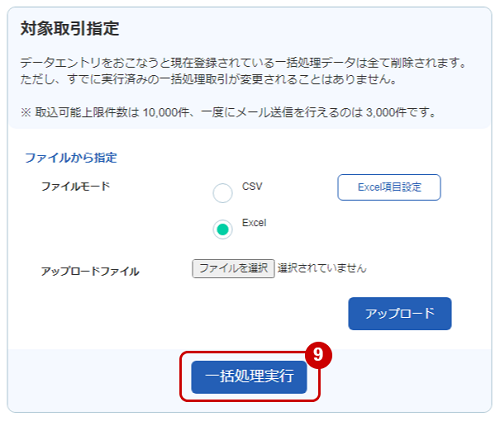Click the CSV option label text
Viewport: 500px width, 421px height.
[252, 186]
